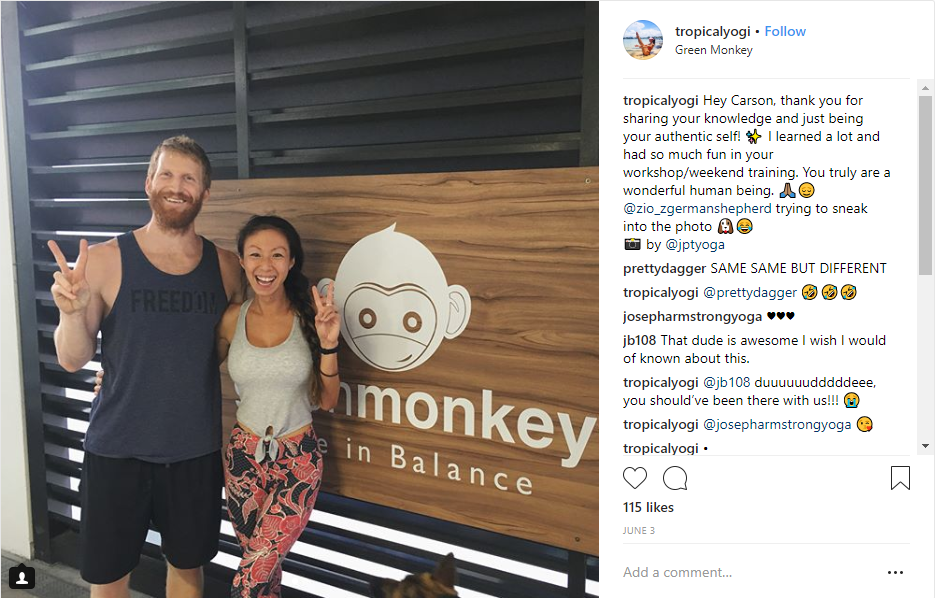935x598 pixels.
Task: Save post with the bookmark icon
Action: coord(900,478)
